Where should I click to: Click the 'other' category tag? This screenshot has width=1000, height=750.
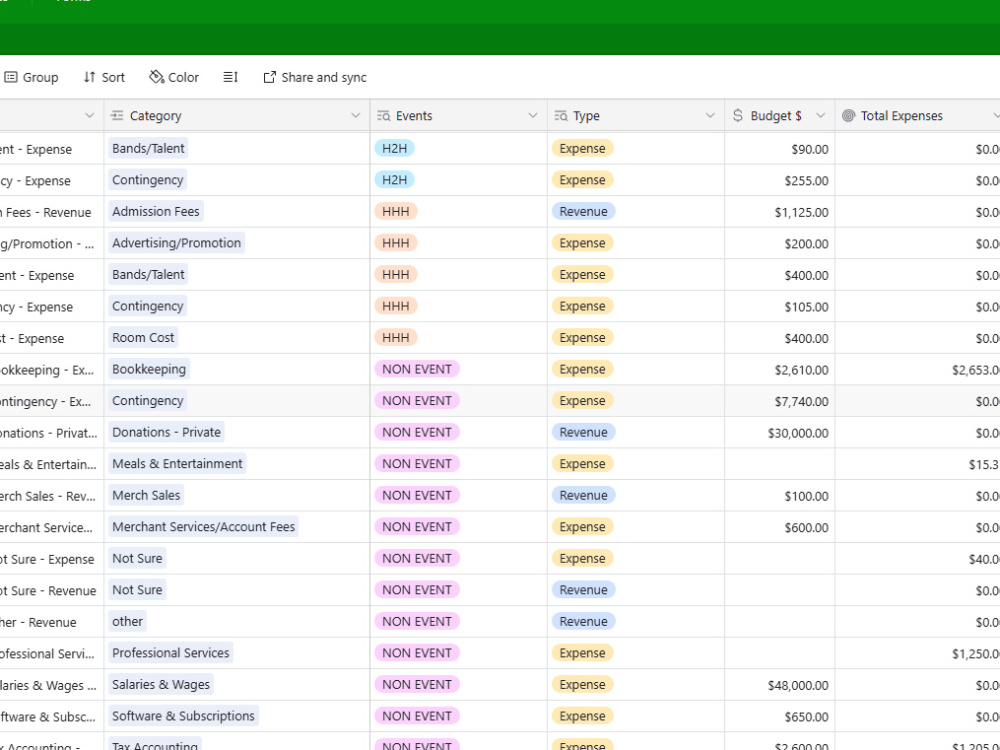click(128, 622)
